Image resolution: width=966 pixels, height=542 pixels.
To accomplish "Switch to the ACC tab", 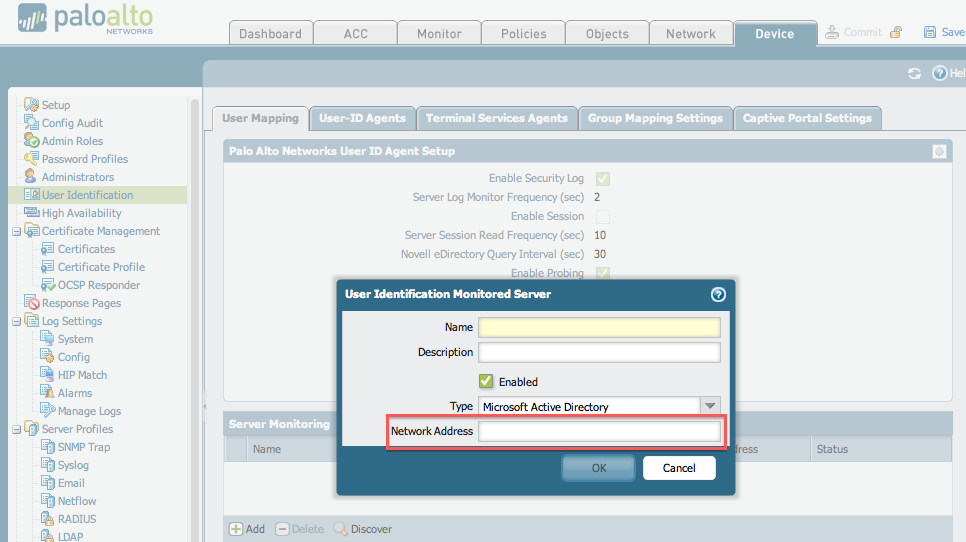I will point(355,33).
